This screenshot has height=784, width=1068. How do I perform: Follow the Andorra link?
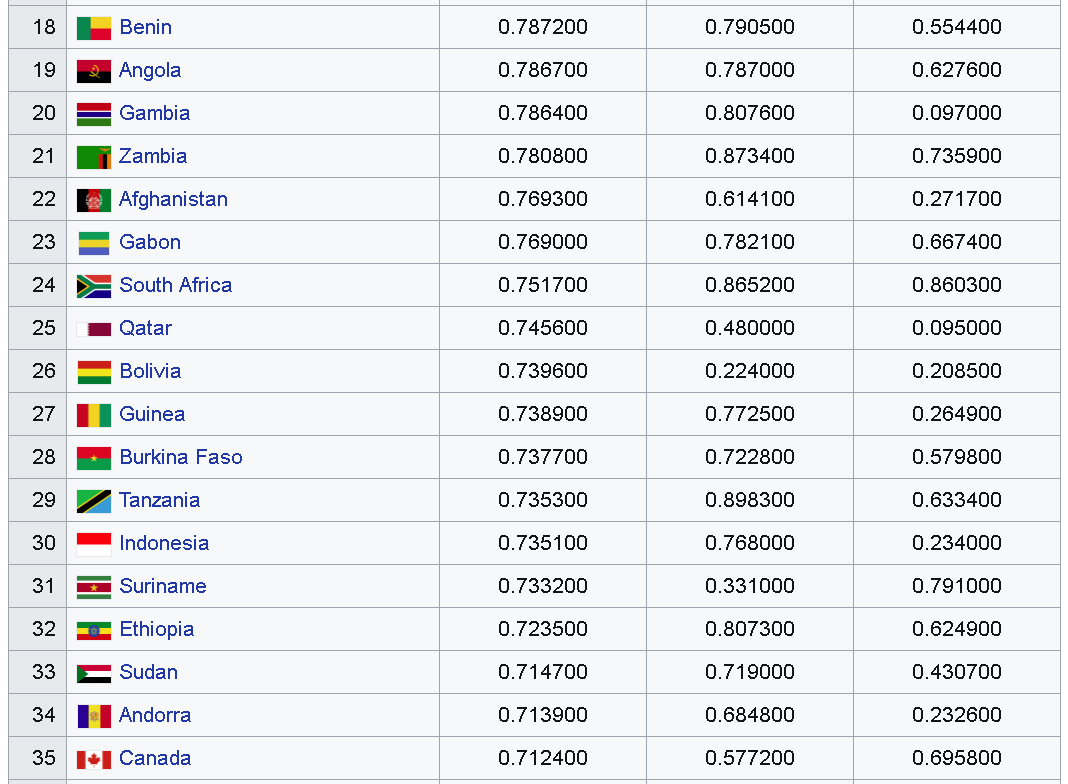click(155, 715)
